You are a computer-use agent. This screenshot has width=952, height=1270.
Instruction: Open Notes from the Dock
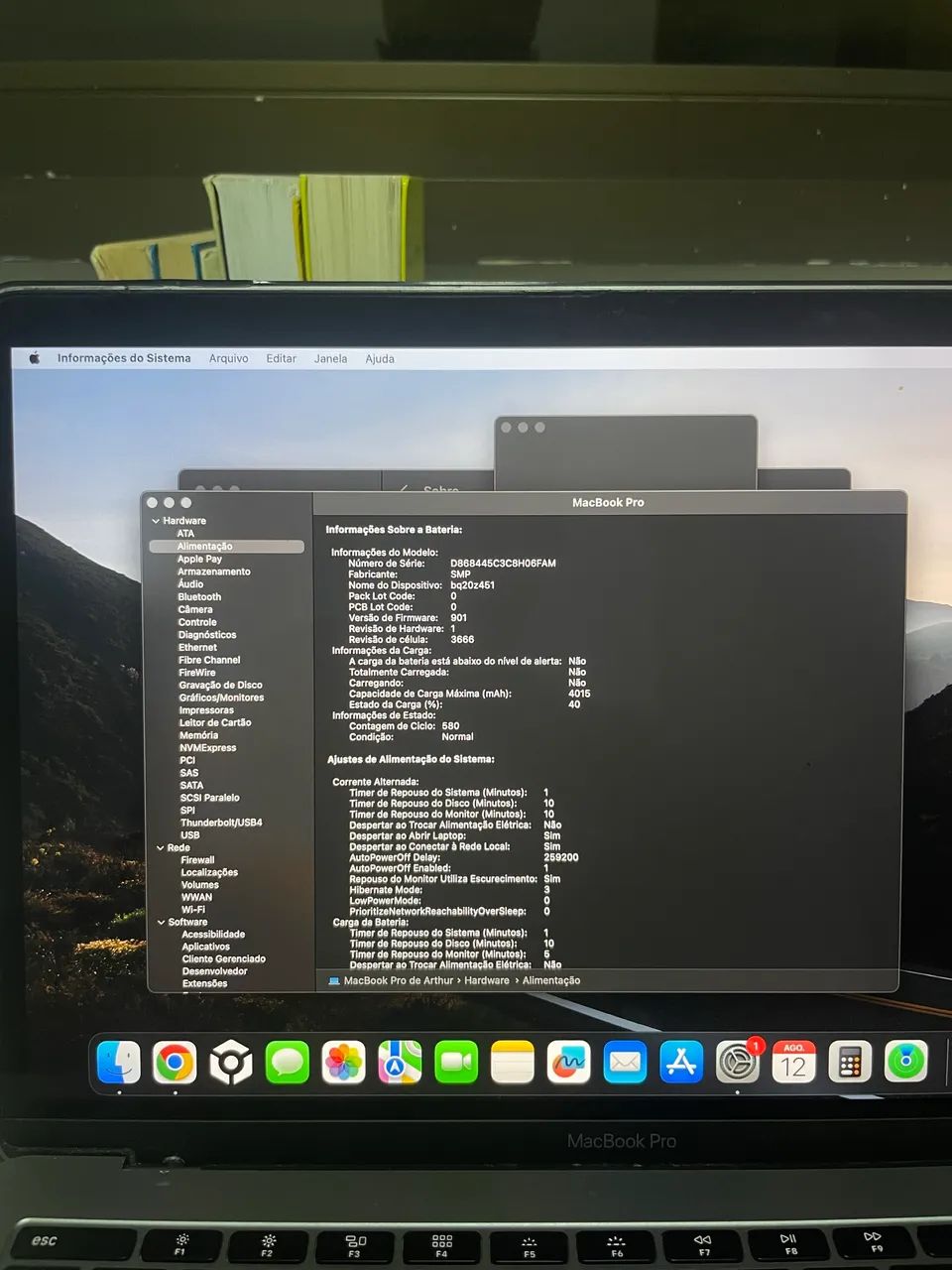pyautogui.click(x=513, y=1063)
